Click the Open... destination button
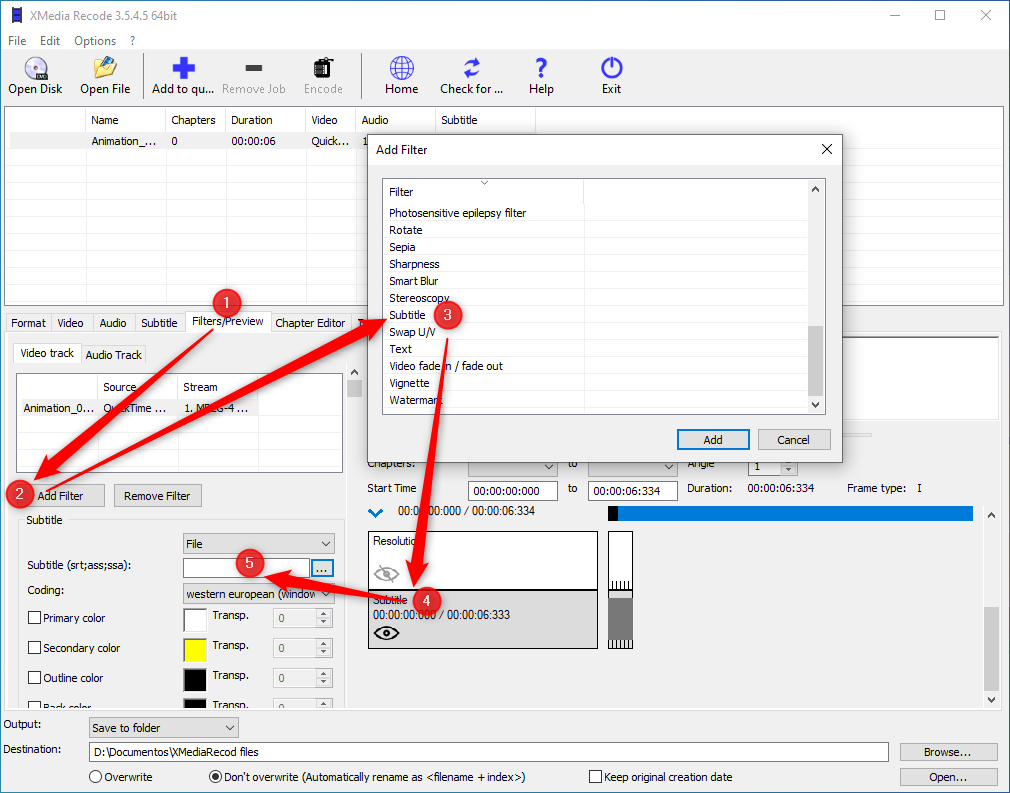Screen dimensions: 1010x793 coord(948,777)
